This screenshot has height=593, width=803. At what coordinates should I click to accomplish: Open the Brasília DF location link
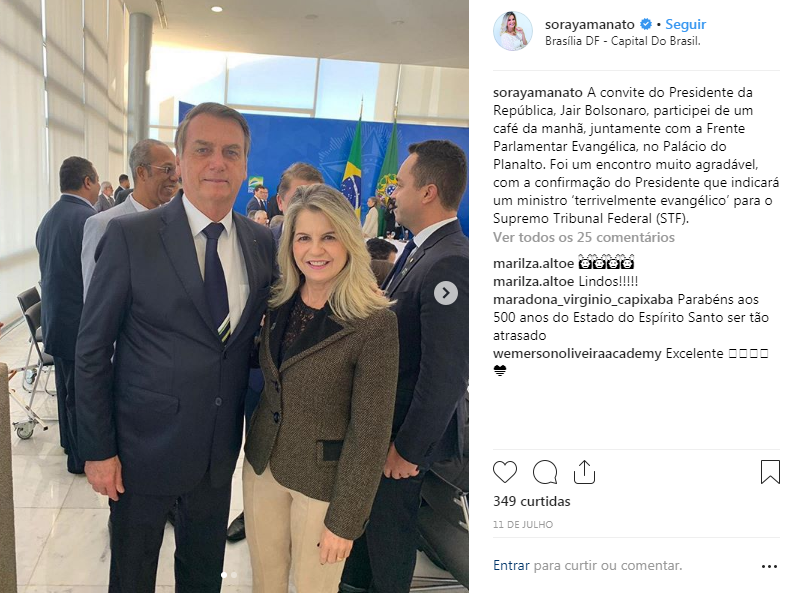click(622, 41)
